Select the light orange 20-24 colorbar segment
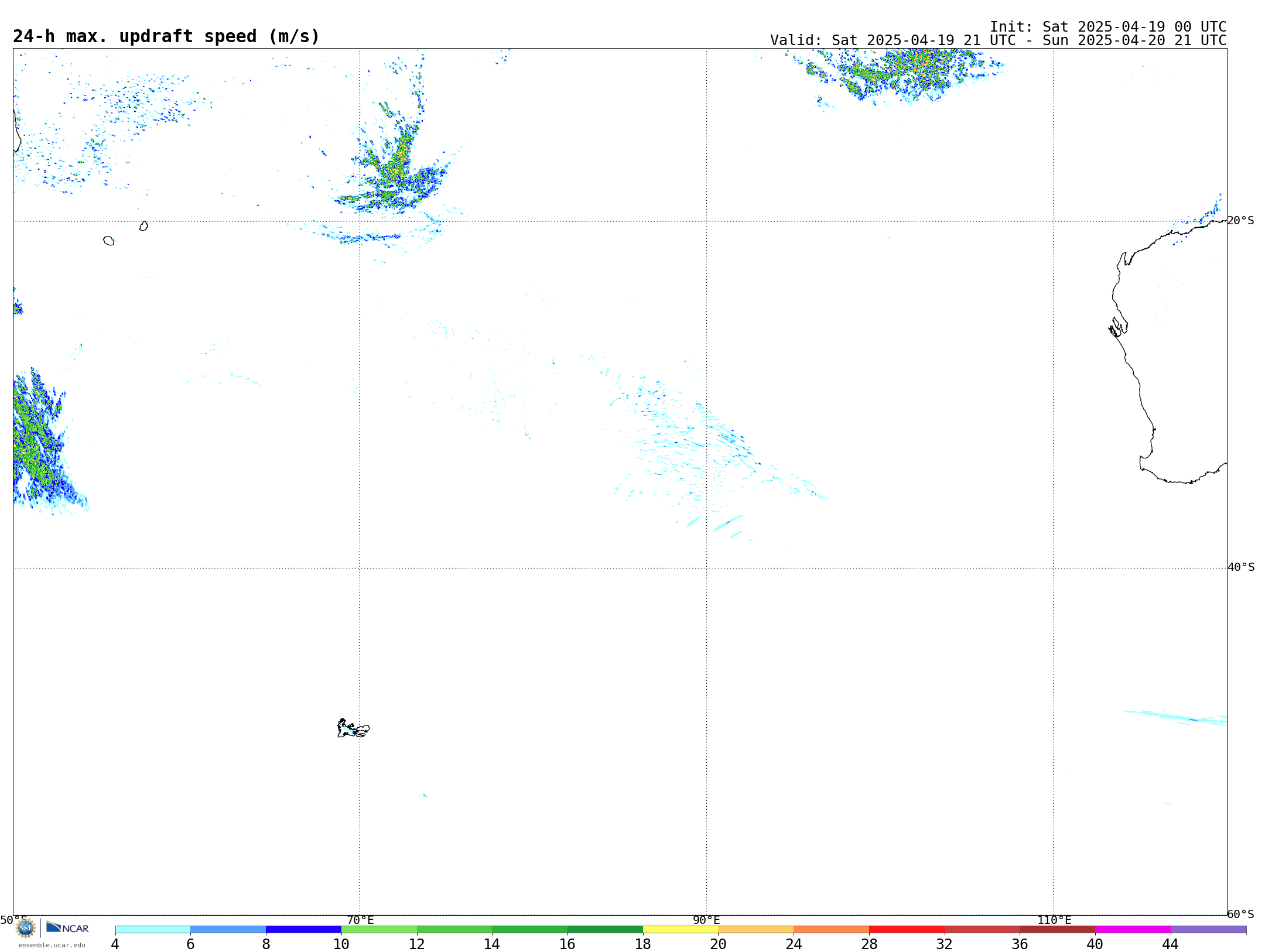 (x=756, y=929)
